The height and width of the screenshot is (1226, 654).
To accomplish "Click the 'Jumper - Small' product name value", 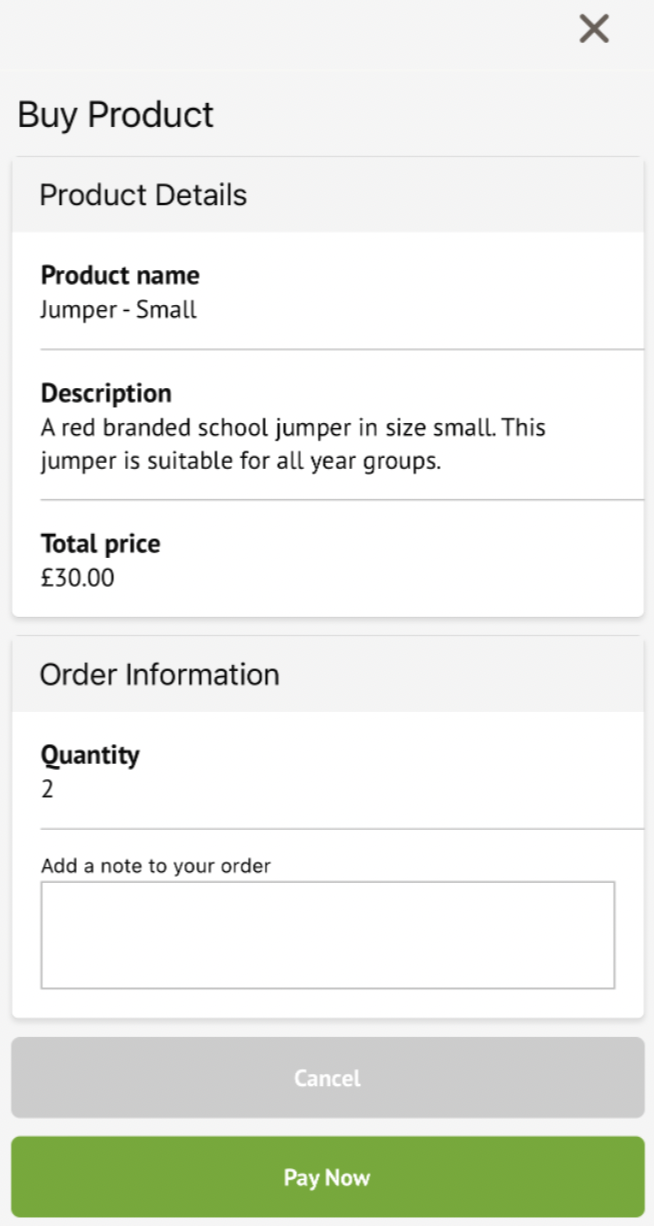I will pyautogui.click(x=119, y=310).
